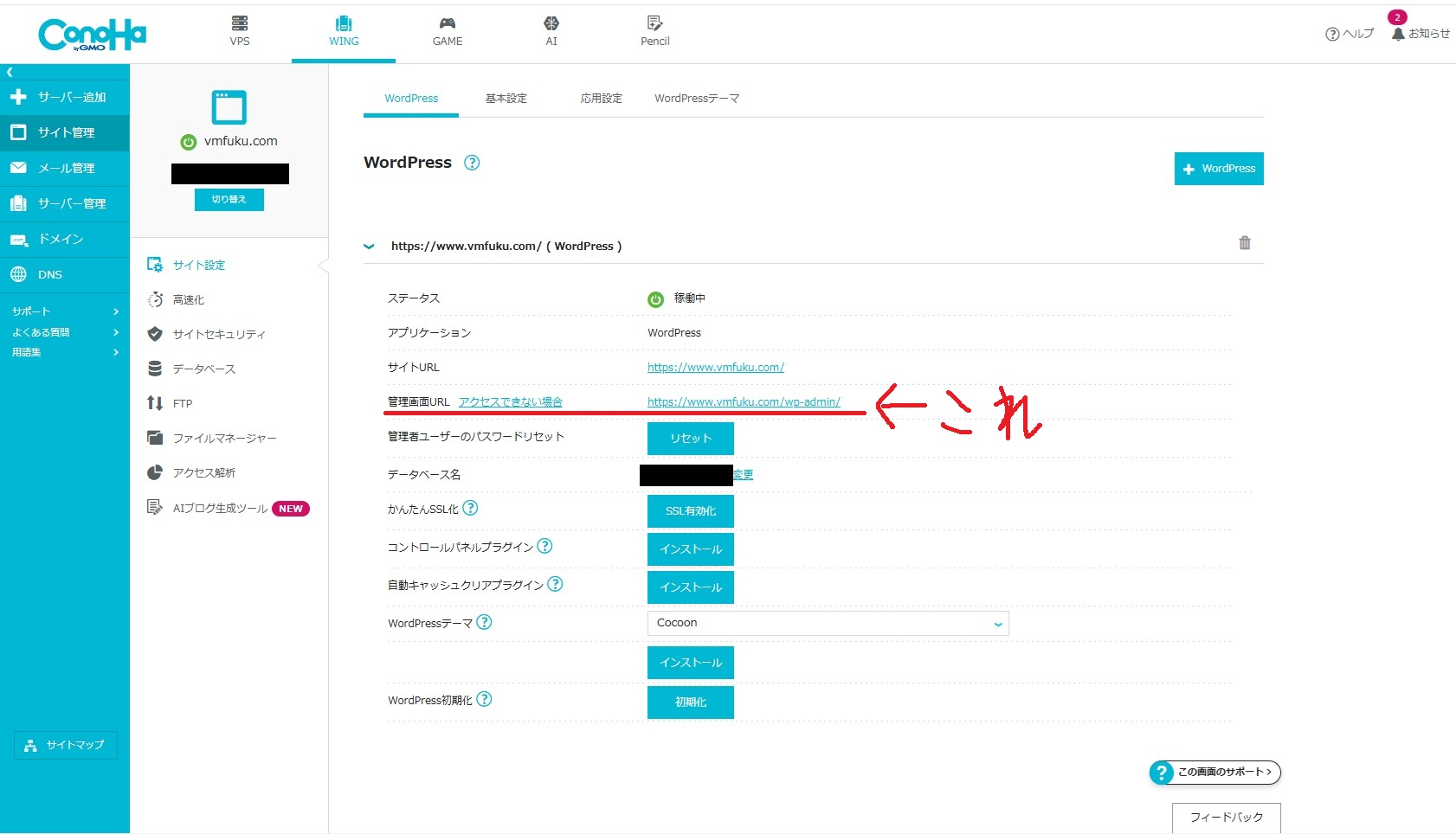Viewport: 1456px width, 834px height.
Task: Open FTP in the site menu
Action: click(x=182, y=404)
